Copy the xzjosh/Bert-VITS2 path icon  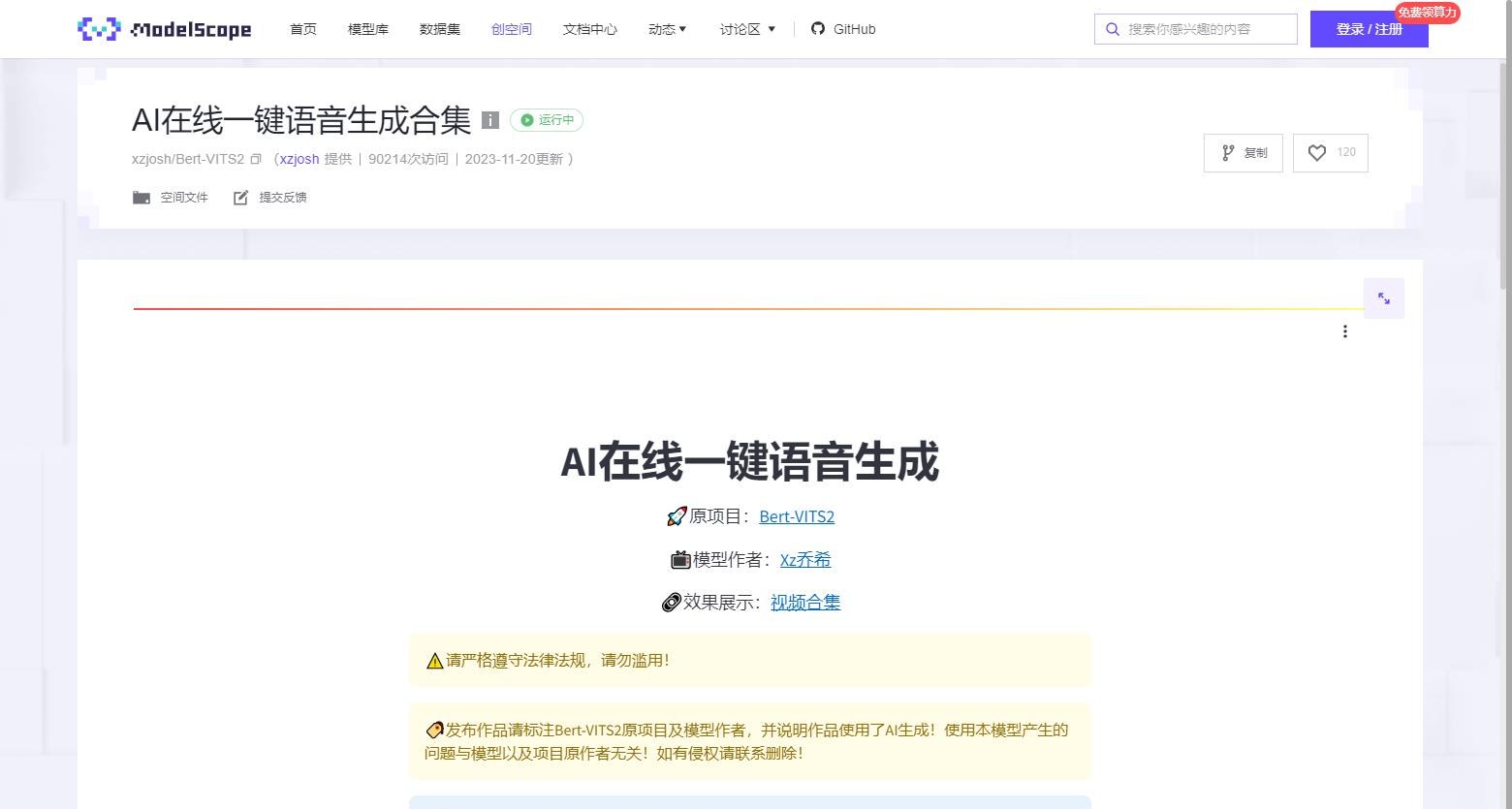(x=256, y=159)
